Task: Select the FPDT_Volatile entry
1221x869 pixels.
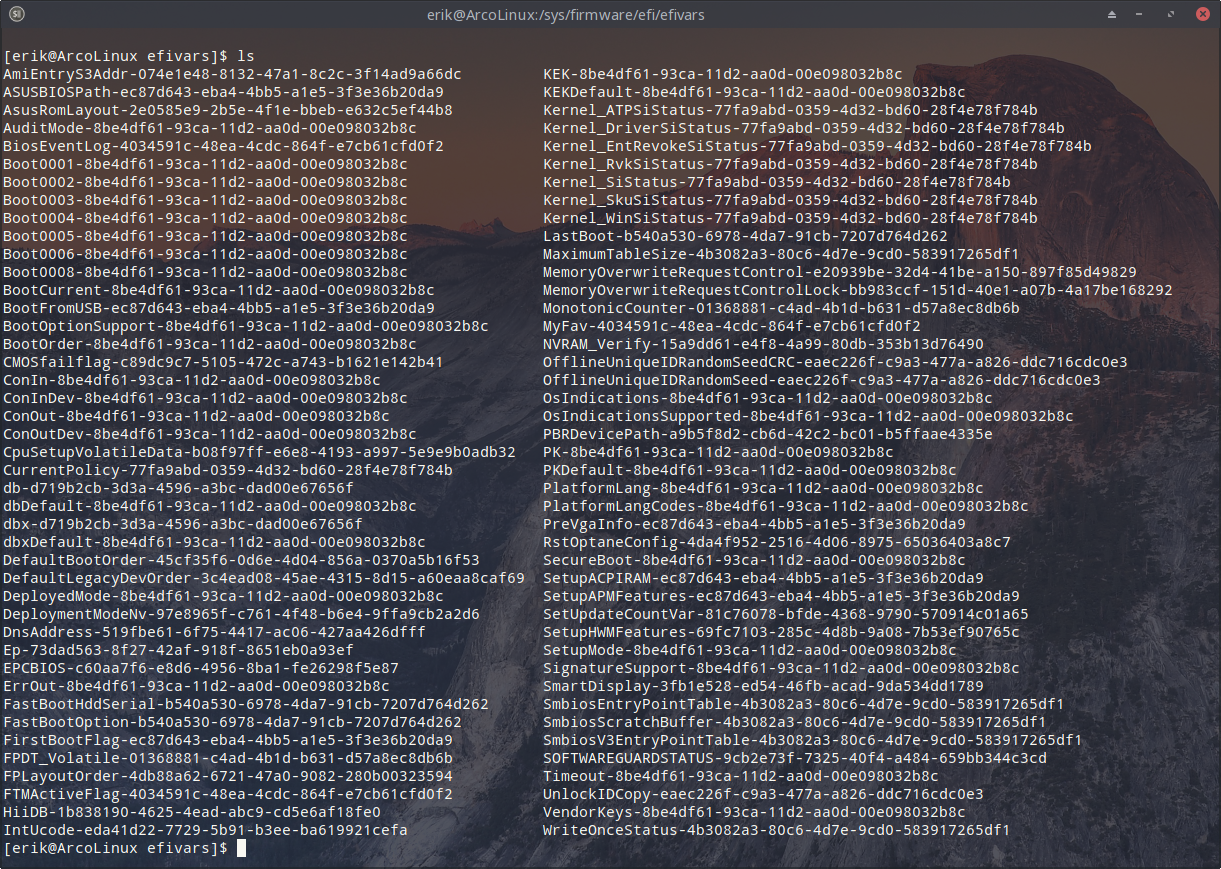Action: click(x=228, y=758)
